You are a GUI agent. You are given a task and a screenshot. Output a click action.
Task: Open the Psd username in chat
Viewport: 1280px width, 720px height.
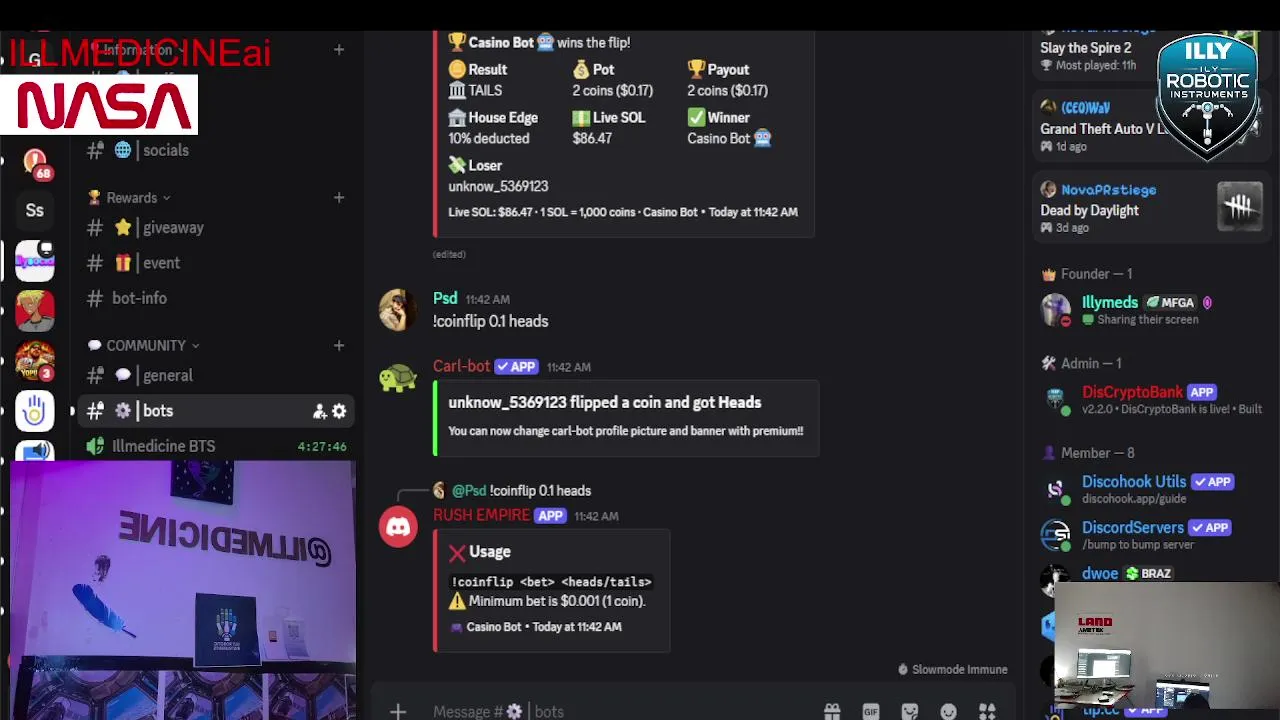445,298
